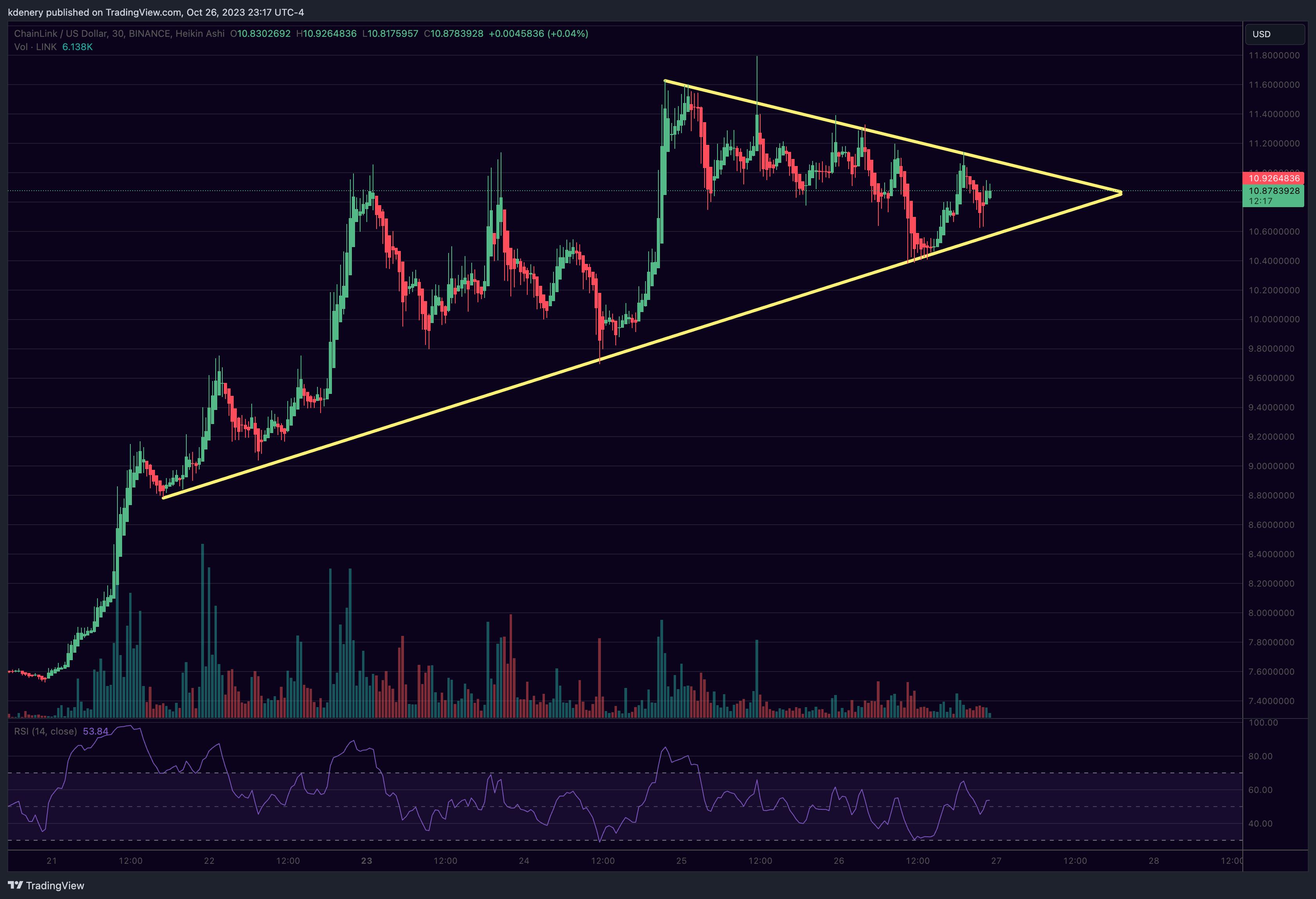Click the 11.8000000 price axis label

point(1274,56)
